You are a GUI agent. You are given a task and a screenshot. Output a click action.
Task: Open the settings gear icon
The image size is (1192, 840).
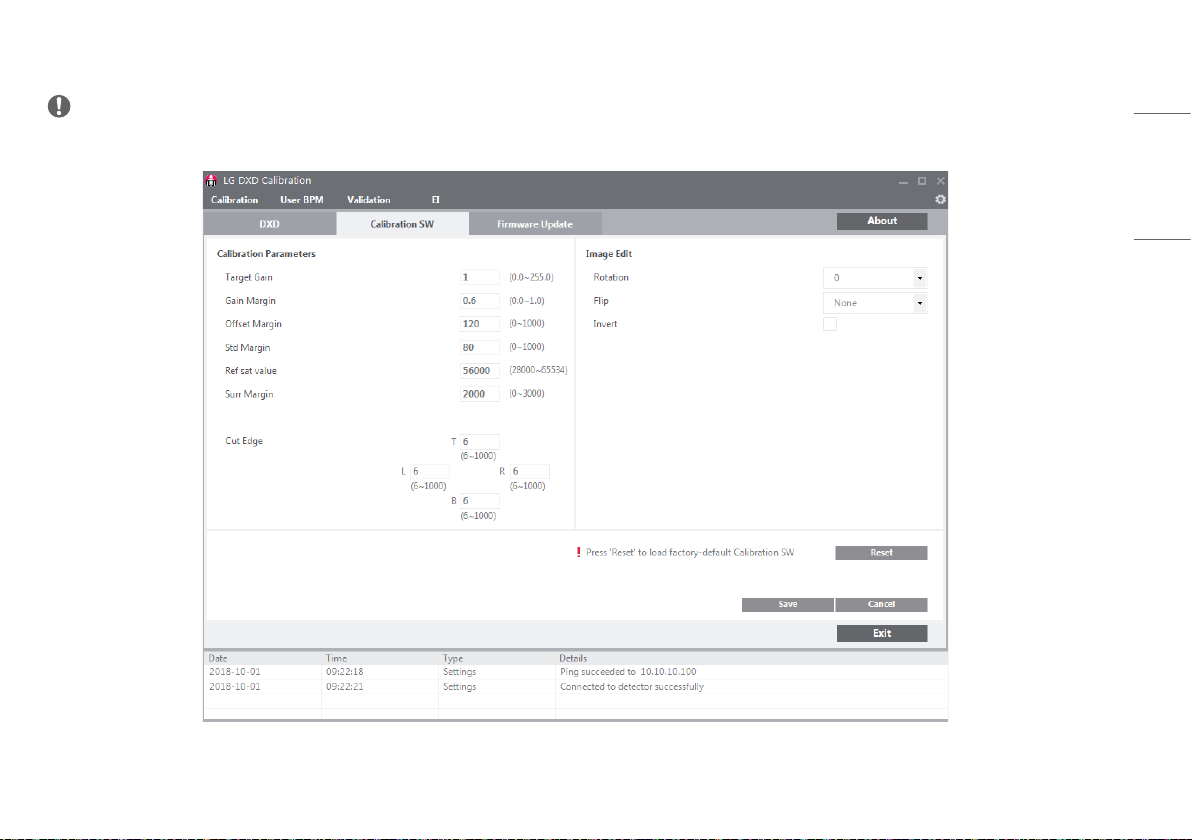point(940,199)
